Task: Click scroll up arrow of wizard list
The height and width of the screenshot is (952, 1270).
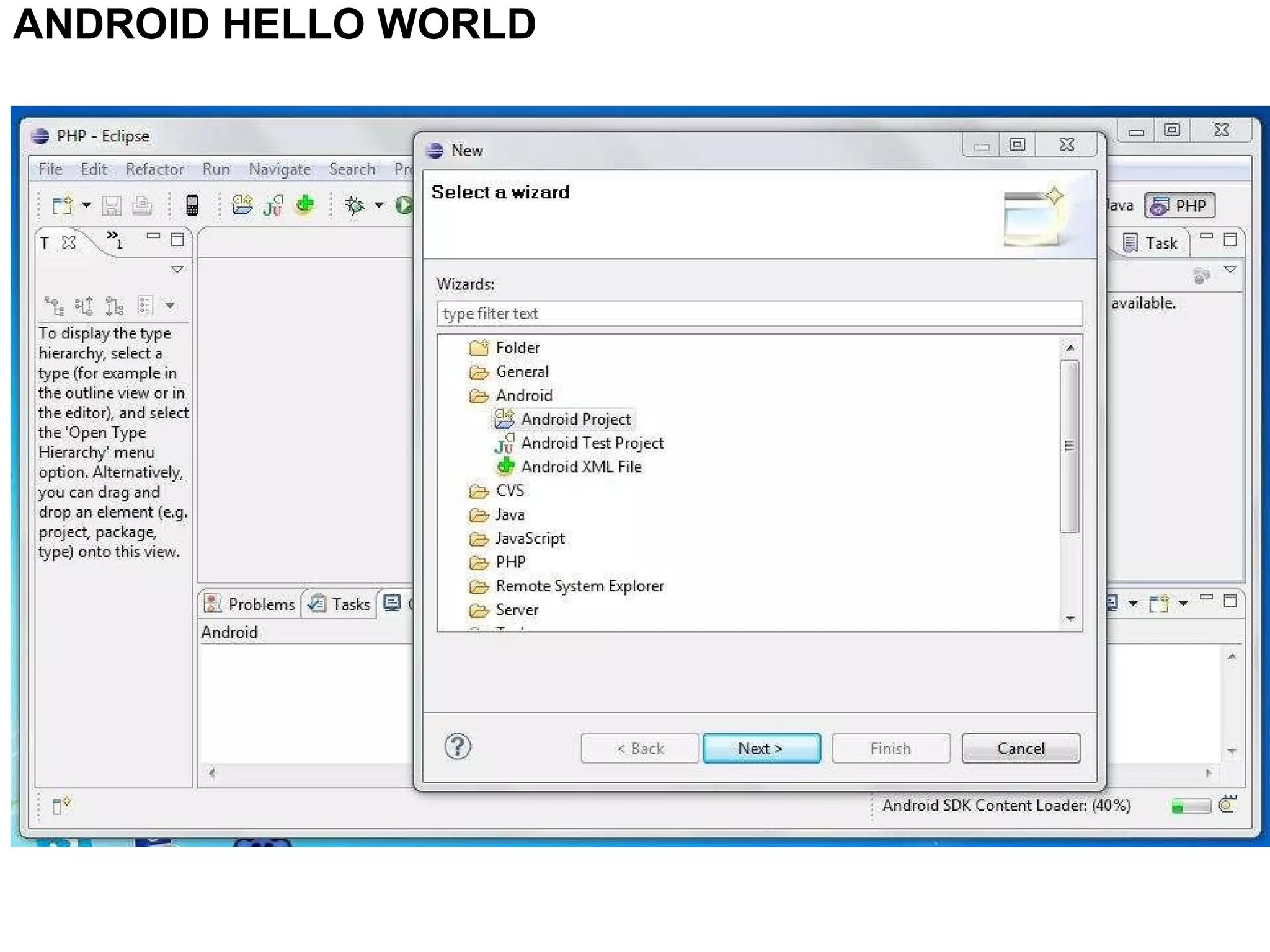Action: (x=1070, y=348)
